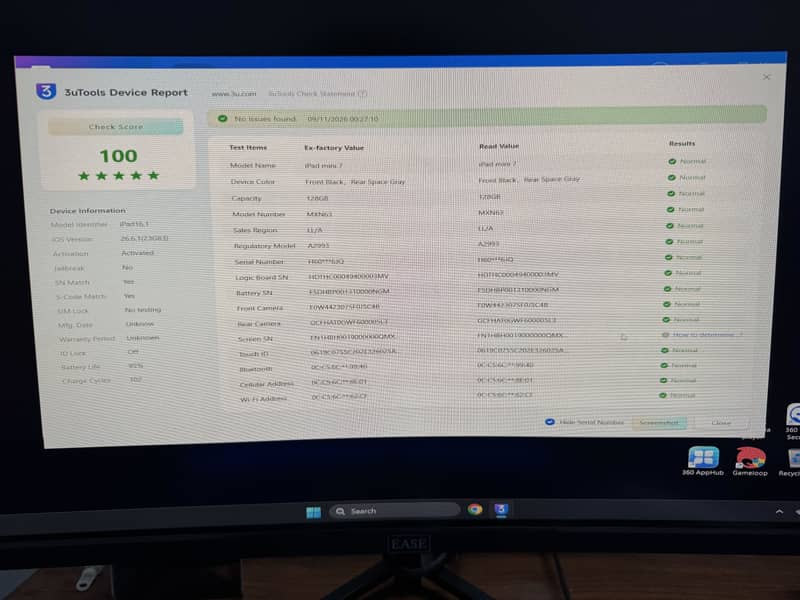Click the ex-factory Regulatory Model value A2993
Viewport: 800px width, 600px height.
coord(318,245)
